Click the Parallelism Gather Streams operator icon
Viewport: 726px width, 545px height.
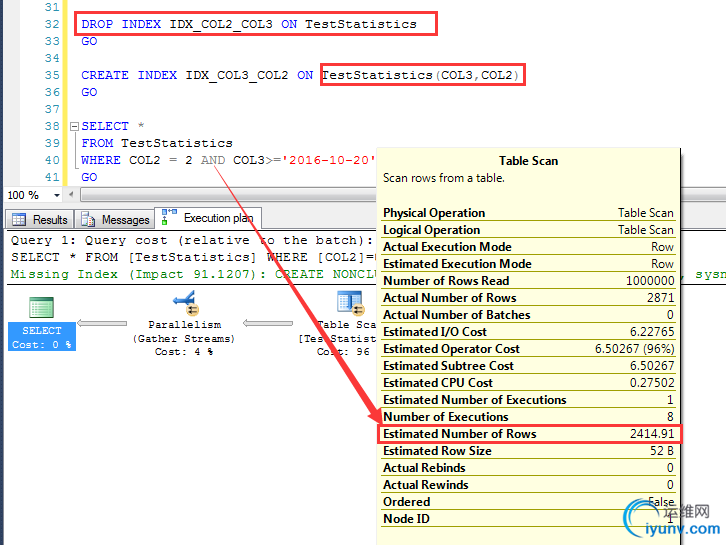click(185, 303)
